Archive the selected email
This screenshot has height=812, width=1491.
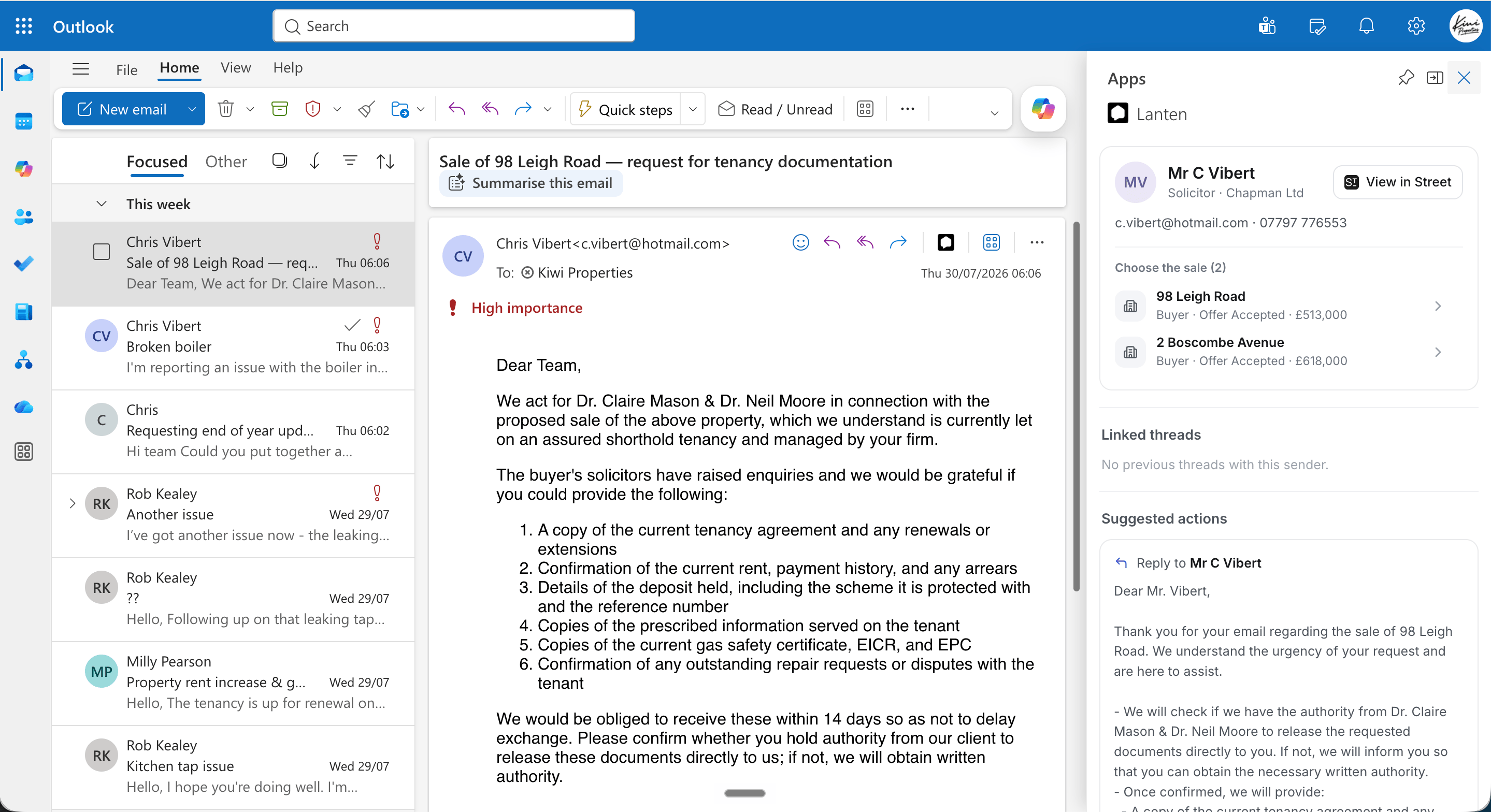[280, 109]
